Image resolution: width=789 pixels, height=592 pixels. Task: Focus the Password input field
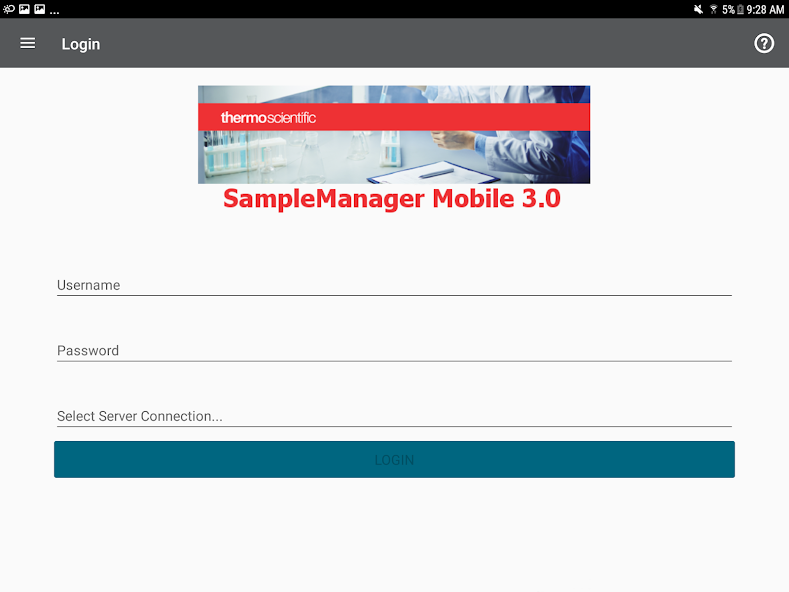394,351
